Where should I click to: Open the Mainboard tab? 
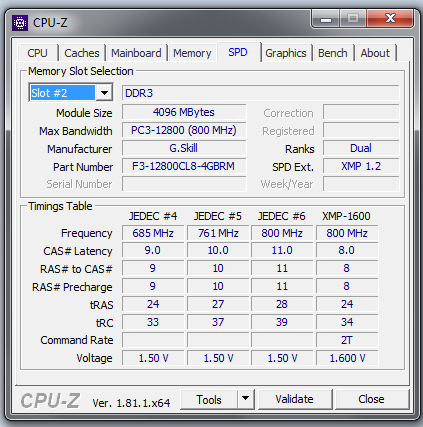[x=136, y=53]
